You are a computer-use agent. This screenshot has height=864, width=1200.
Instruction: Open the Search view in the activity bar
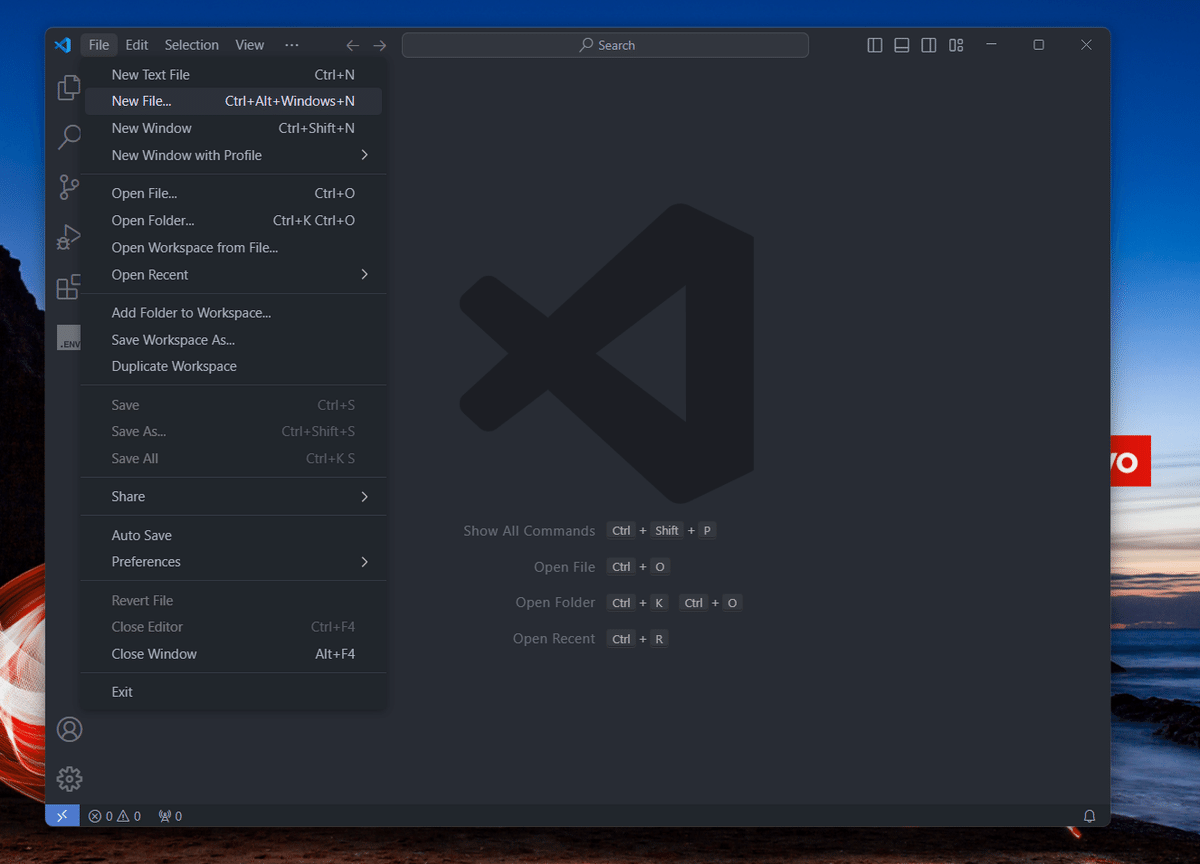[69, 137]
